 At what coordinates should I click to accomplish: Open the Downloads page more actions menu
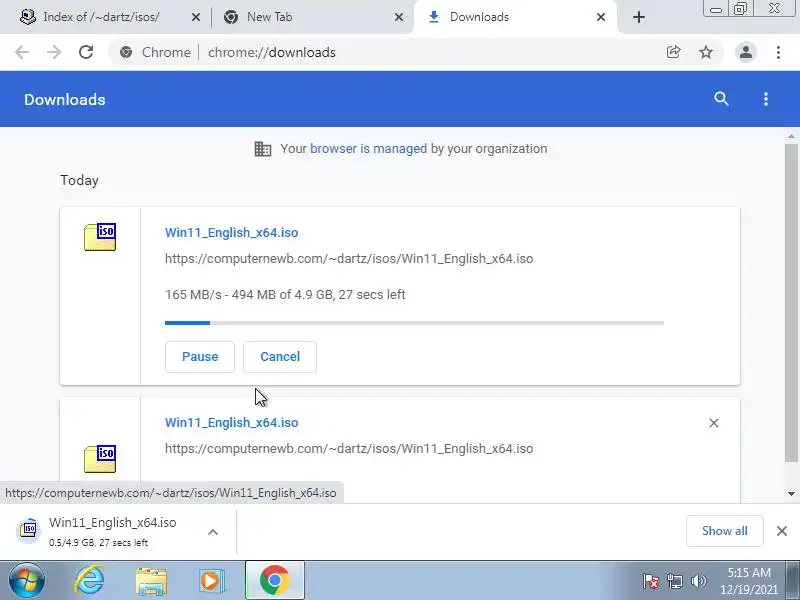click(765, 99)
